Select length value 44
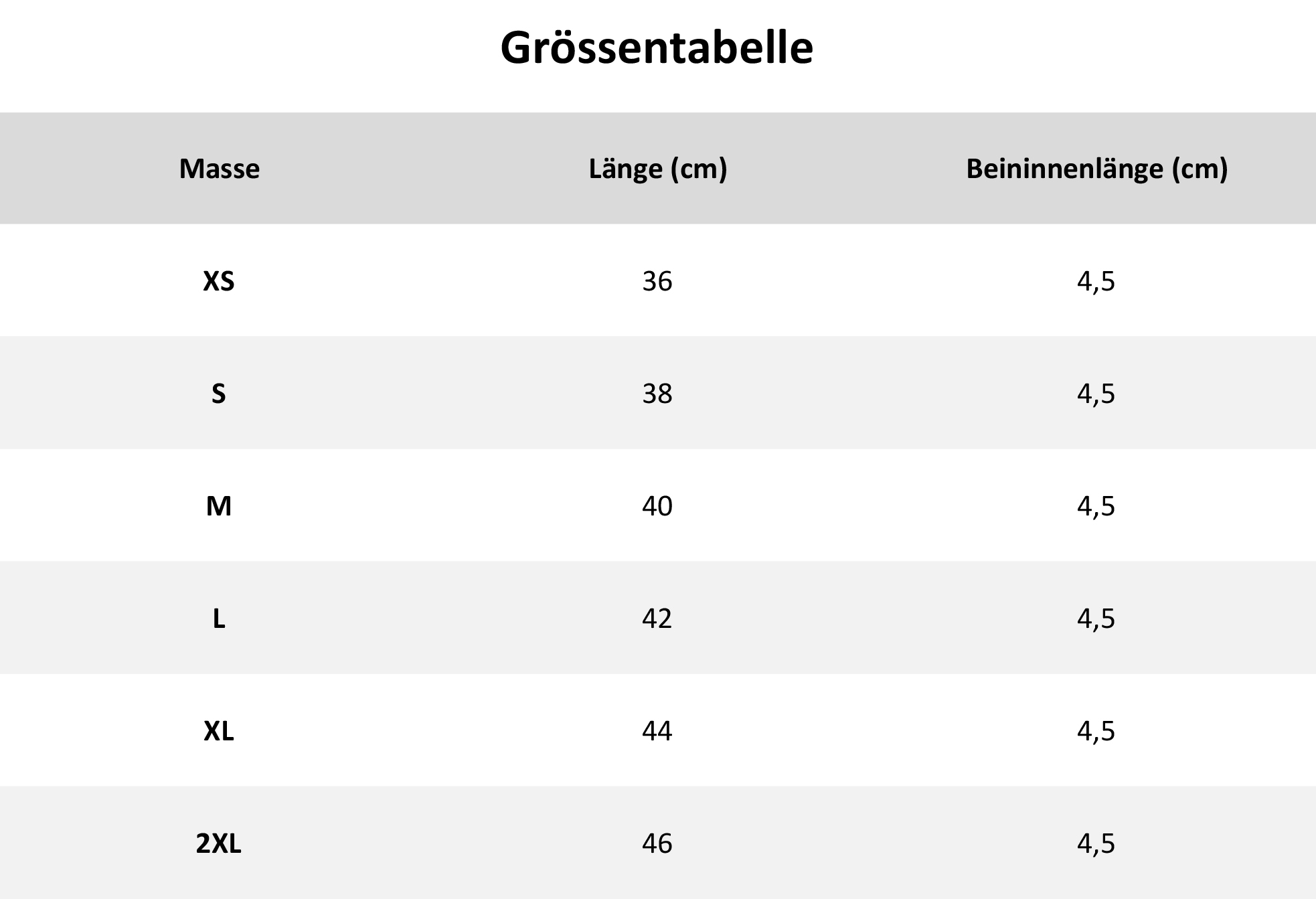1316x899 pixels. 657,731
